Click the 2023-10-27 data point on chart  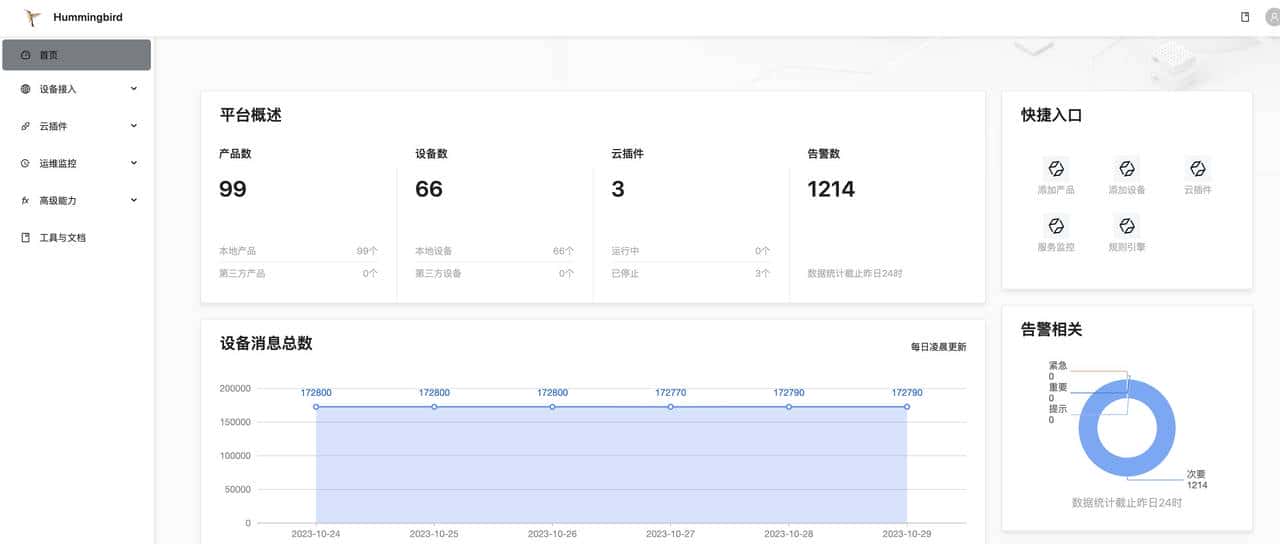coord(670,407)
